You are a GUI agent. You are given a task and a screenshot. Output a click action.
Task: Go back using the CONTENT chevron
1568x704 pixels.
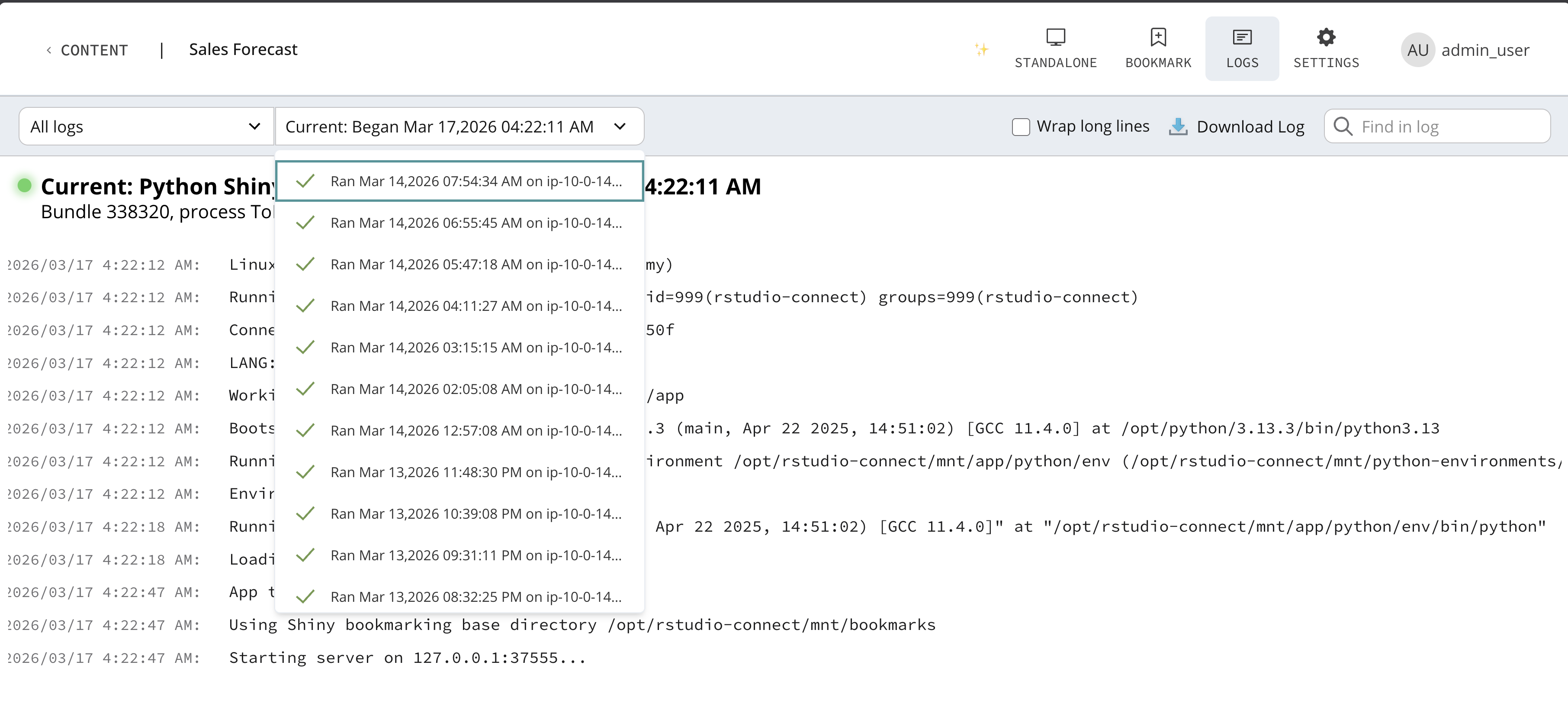pyautogui.click(x=49, y=50)
